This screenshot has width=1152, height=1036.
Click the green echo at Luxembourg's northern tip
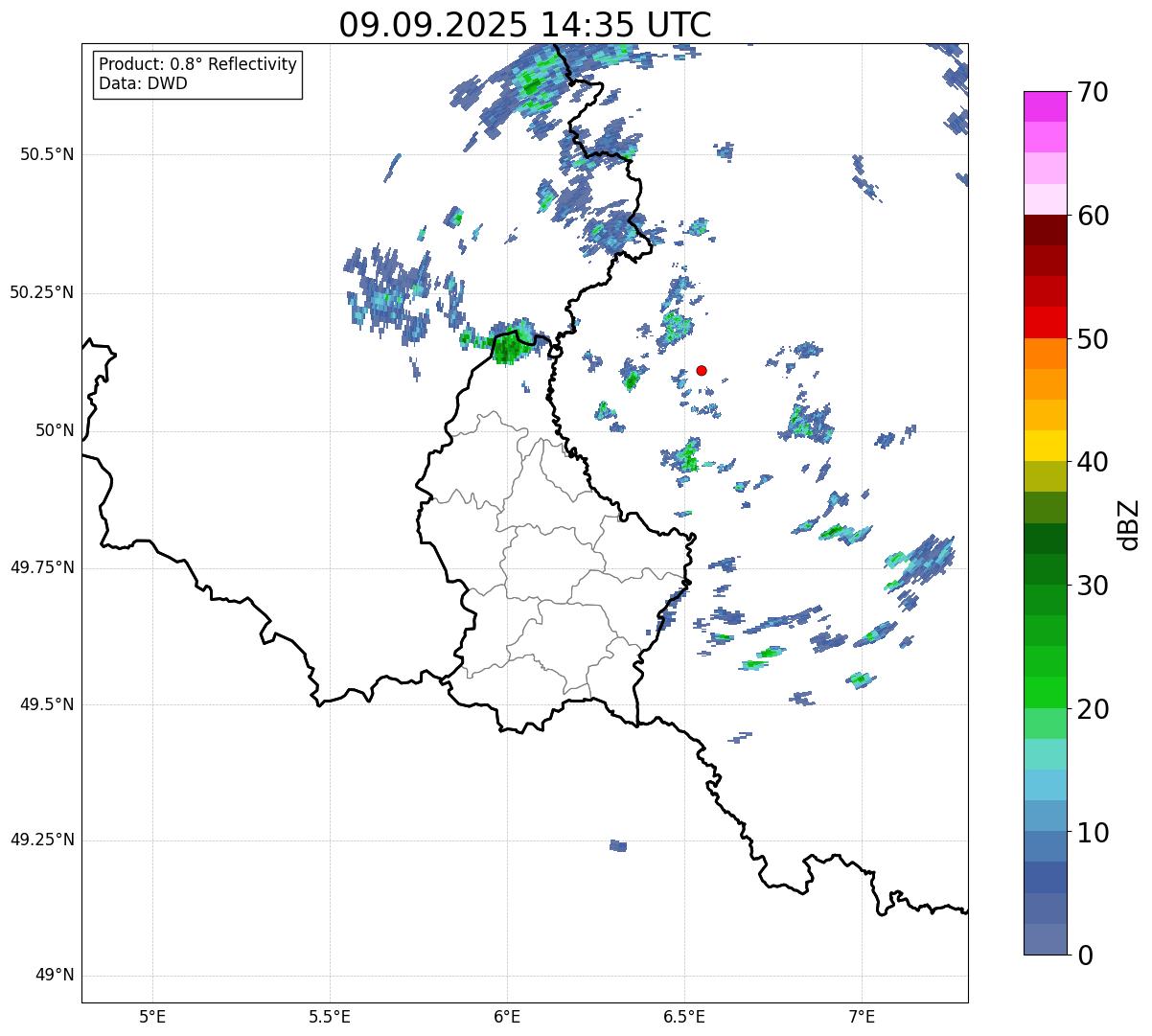508,343
